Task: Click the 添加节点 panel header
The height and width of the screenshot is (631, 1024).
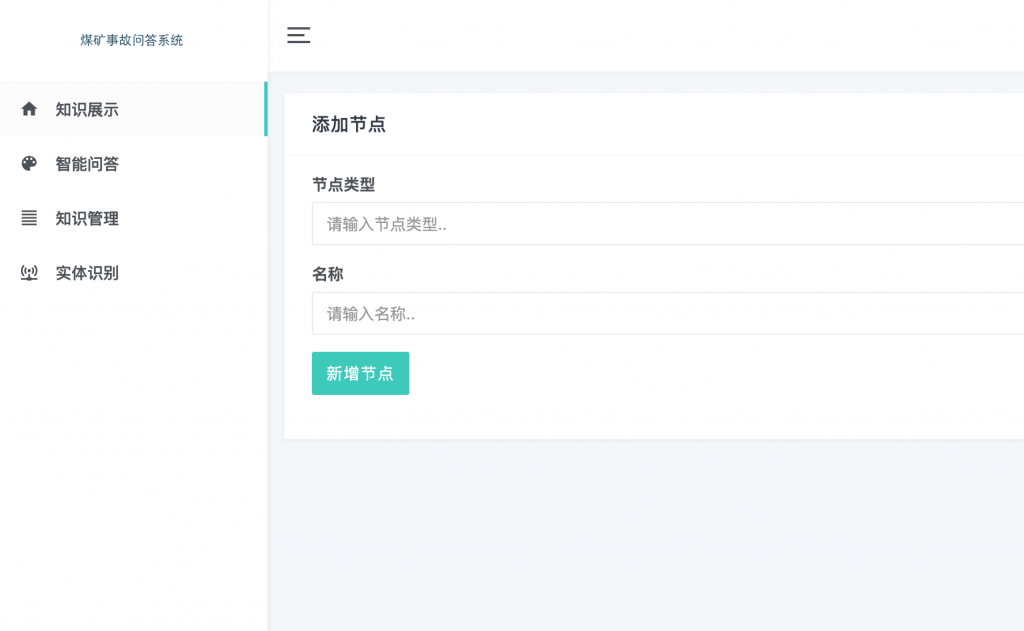Action: pos(346,125)
